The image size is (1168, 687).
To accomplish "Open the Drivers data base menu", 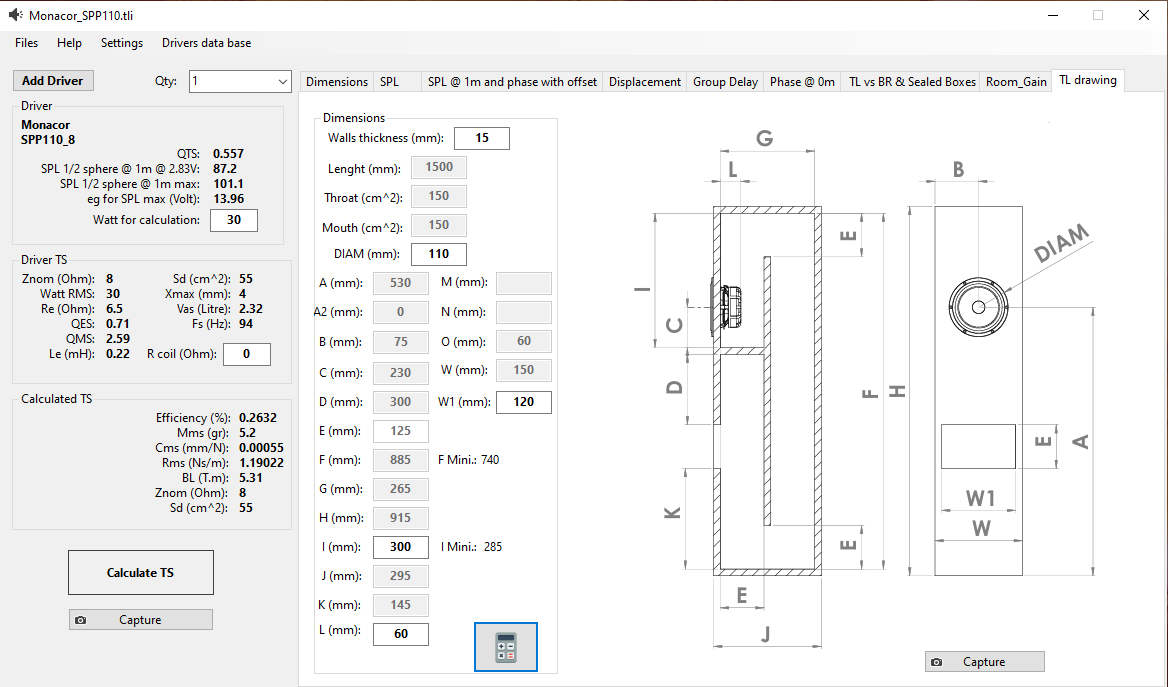I will point(206,43).
